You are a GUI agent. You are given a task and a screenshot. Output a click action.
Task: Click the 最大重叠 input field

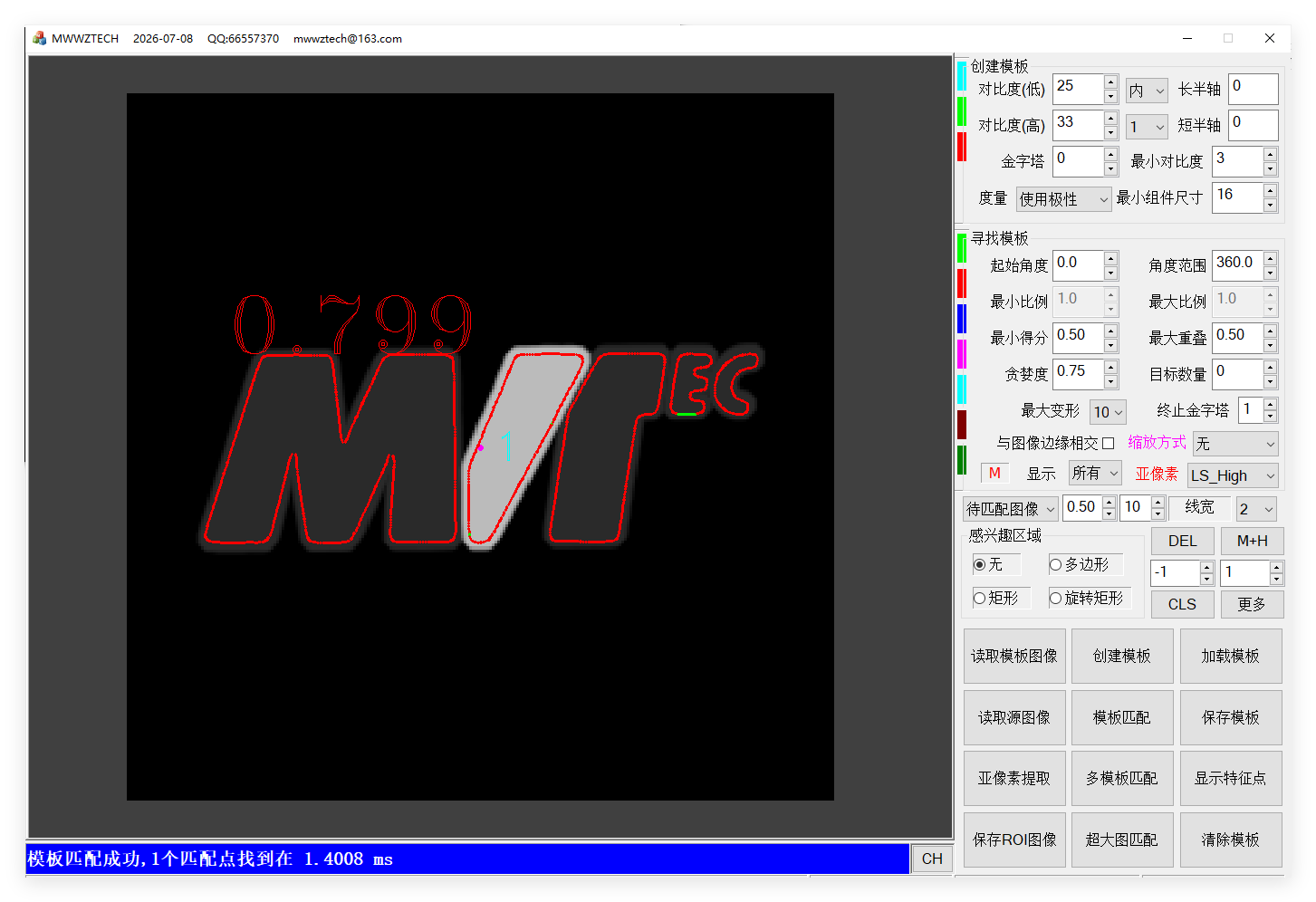(x=1238, y=338)
